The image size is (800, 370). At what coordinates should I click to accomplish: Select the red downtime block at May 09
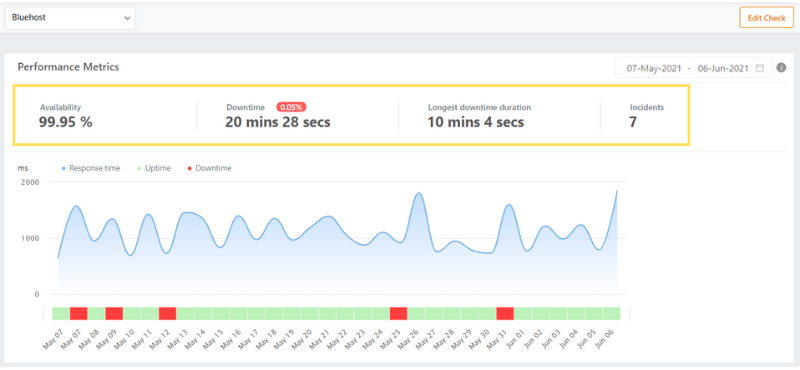(x=114, y=313)
